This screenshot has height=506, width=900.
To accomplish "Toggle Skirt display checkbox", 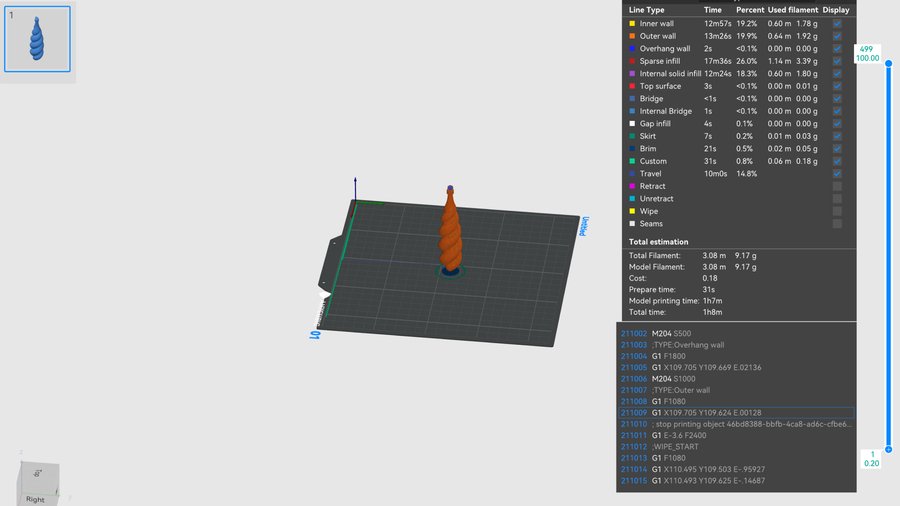I will pyautogui.click(x=837, y=136).
